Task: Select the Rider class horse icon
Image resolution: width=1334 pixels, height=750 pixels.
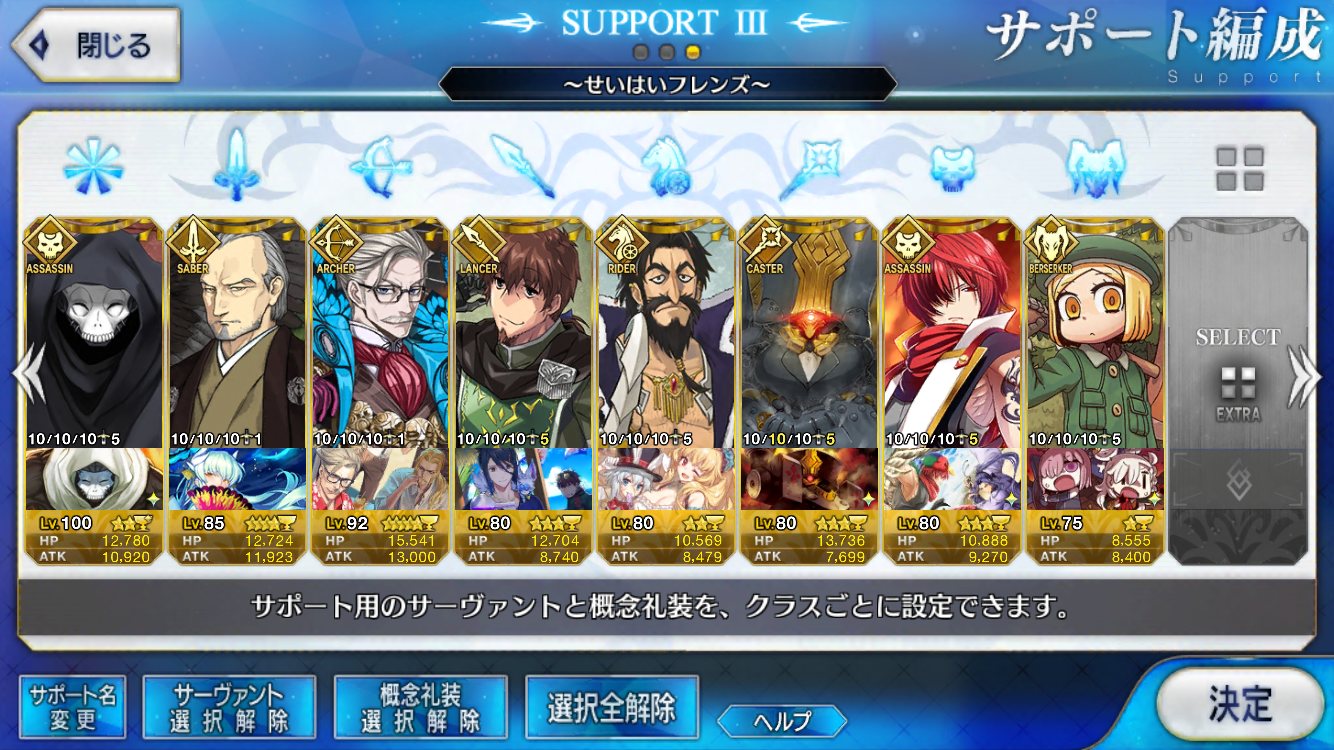Action: [x=666, y=167]
